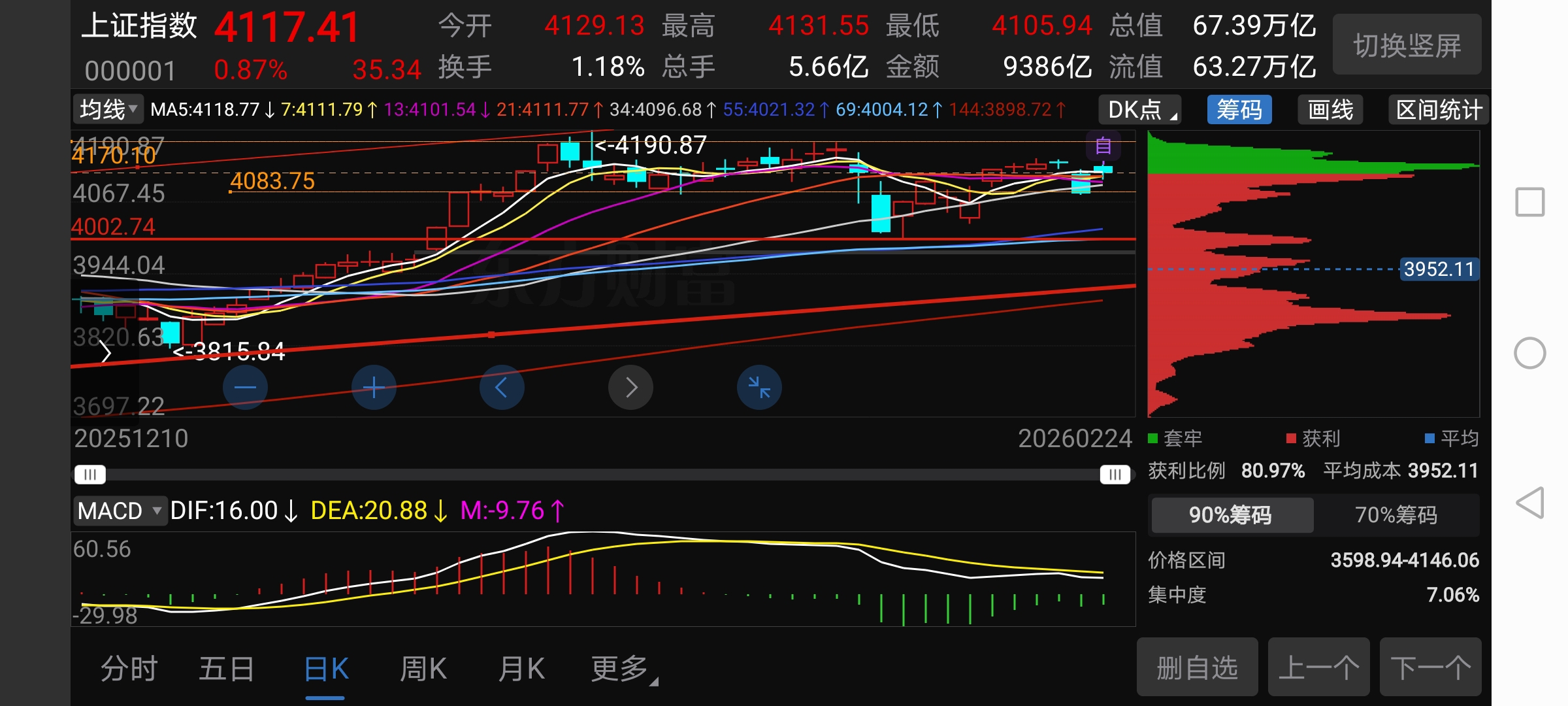Tap the 切换竖屏 button
Image resolution: width=1568 pixels, height=706 pixels.
tap(1407, 46)
